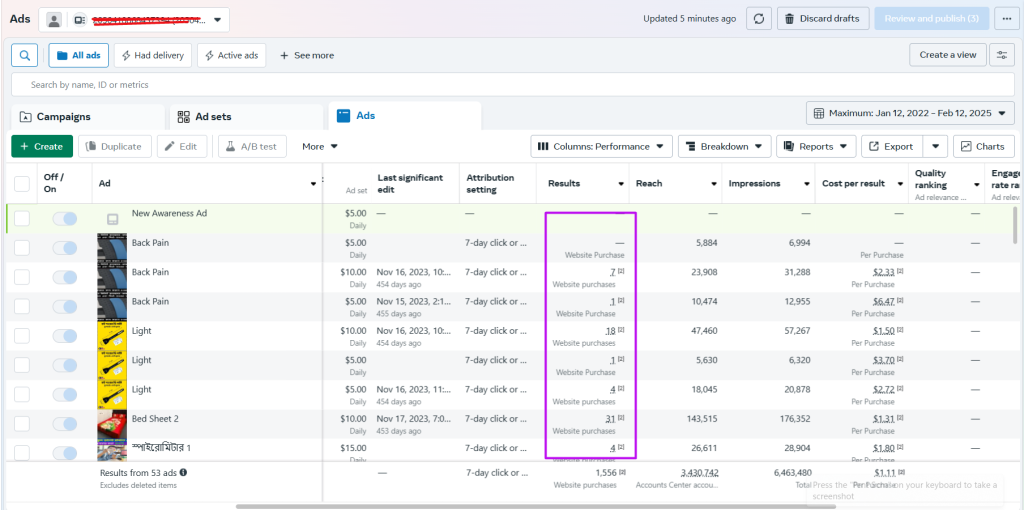Image resolution: width=1024 pixels, height=510 pixels.
Task: Check the Bed Sheet 2 row checkbox
Action: click(22, 424)
